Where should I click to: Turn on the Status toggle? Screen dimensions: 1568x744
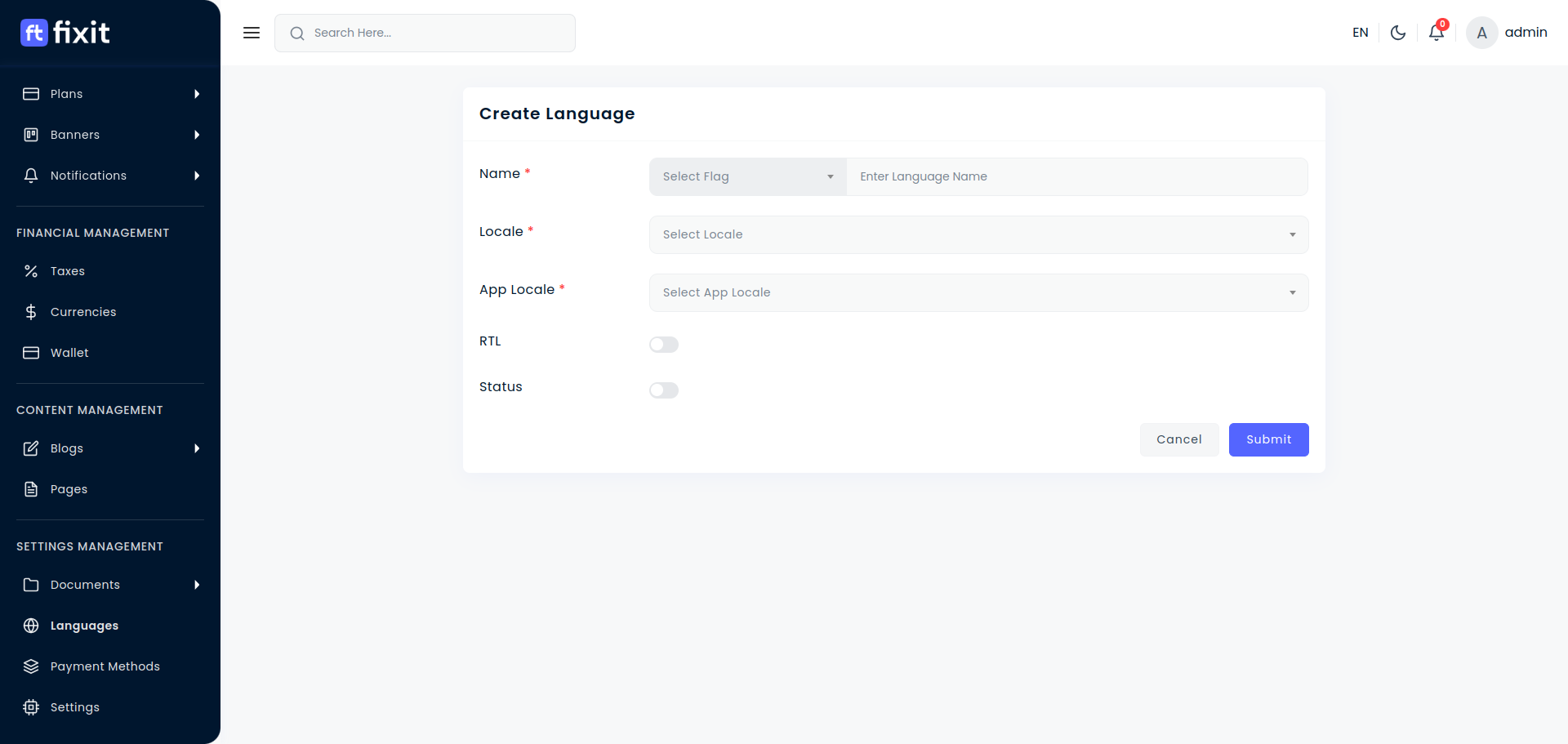click(x=664, y=390)
